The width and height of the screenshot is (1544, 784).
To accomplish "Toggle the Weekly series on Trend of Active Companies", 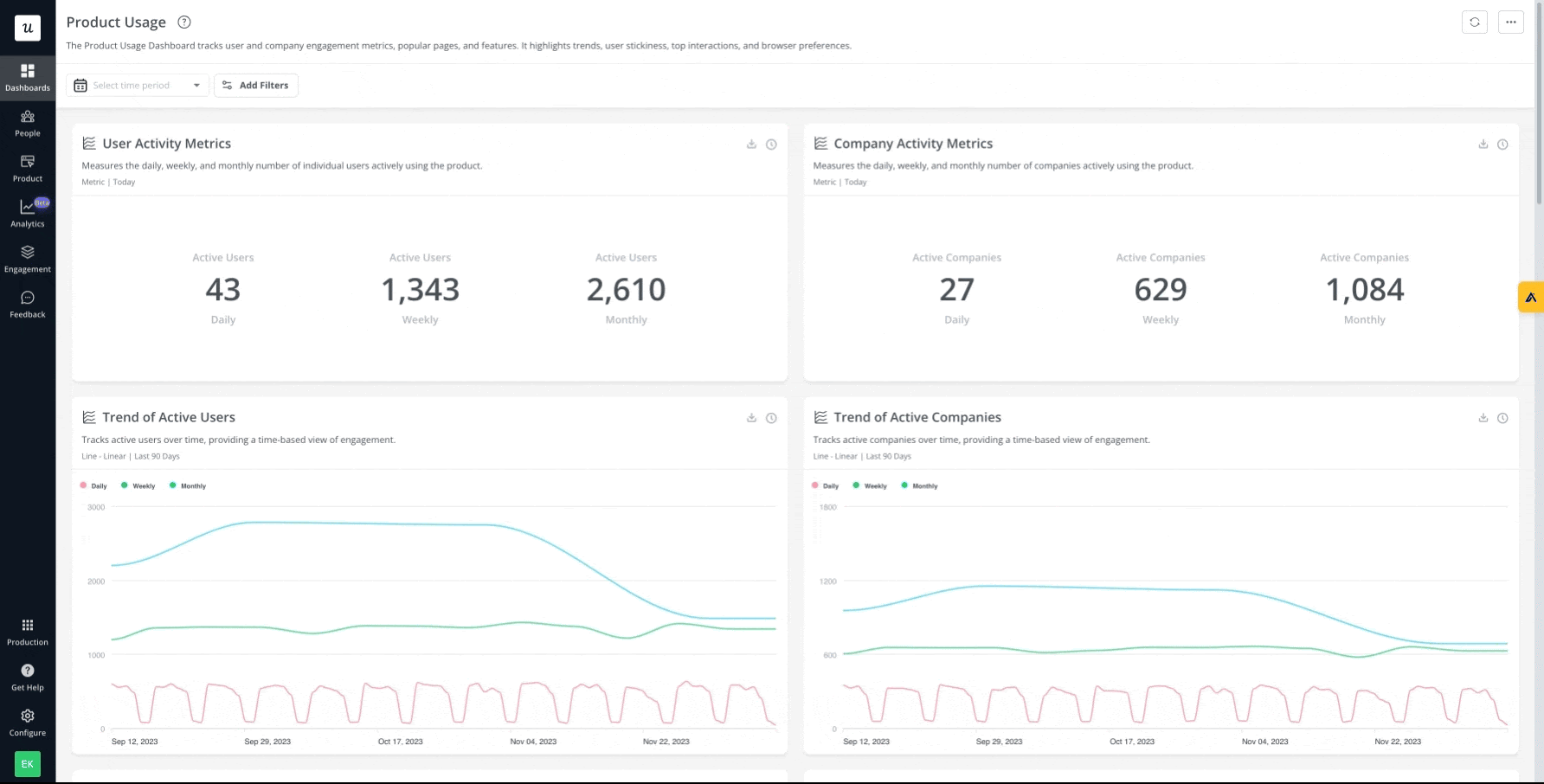I will (x=870, y=485).
